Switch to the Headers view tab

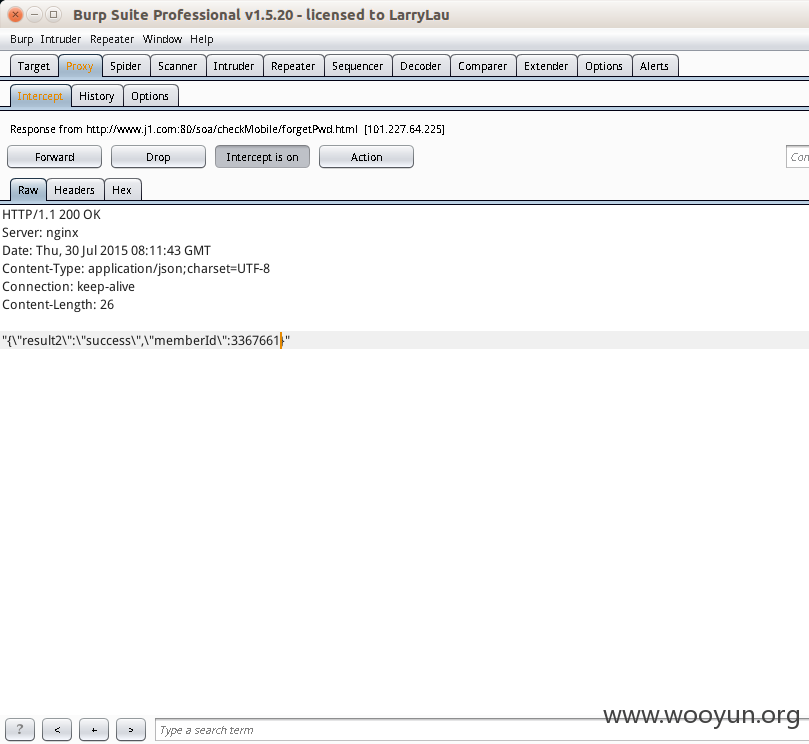coord(74,190)
